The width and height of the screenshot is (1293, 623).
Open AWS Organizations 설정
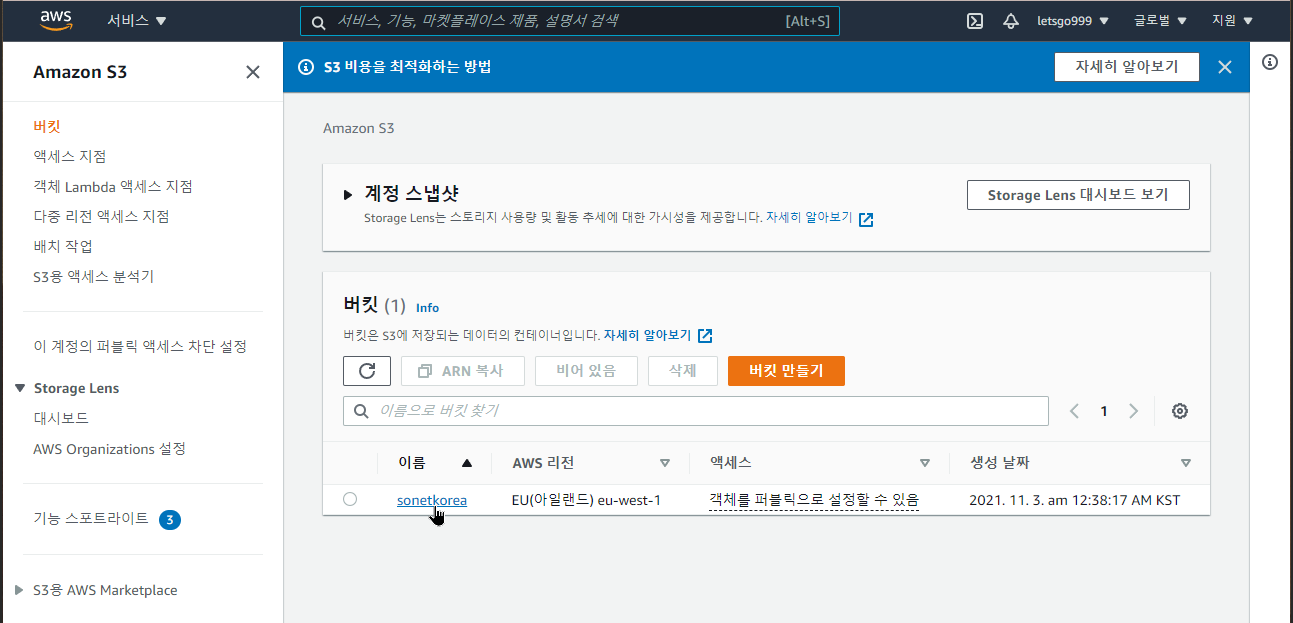109,449
